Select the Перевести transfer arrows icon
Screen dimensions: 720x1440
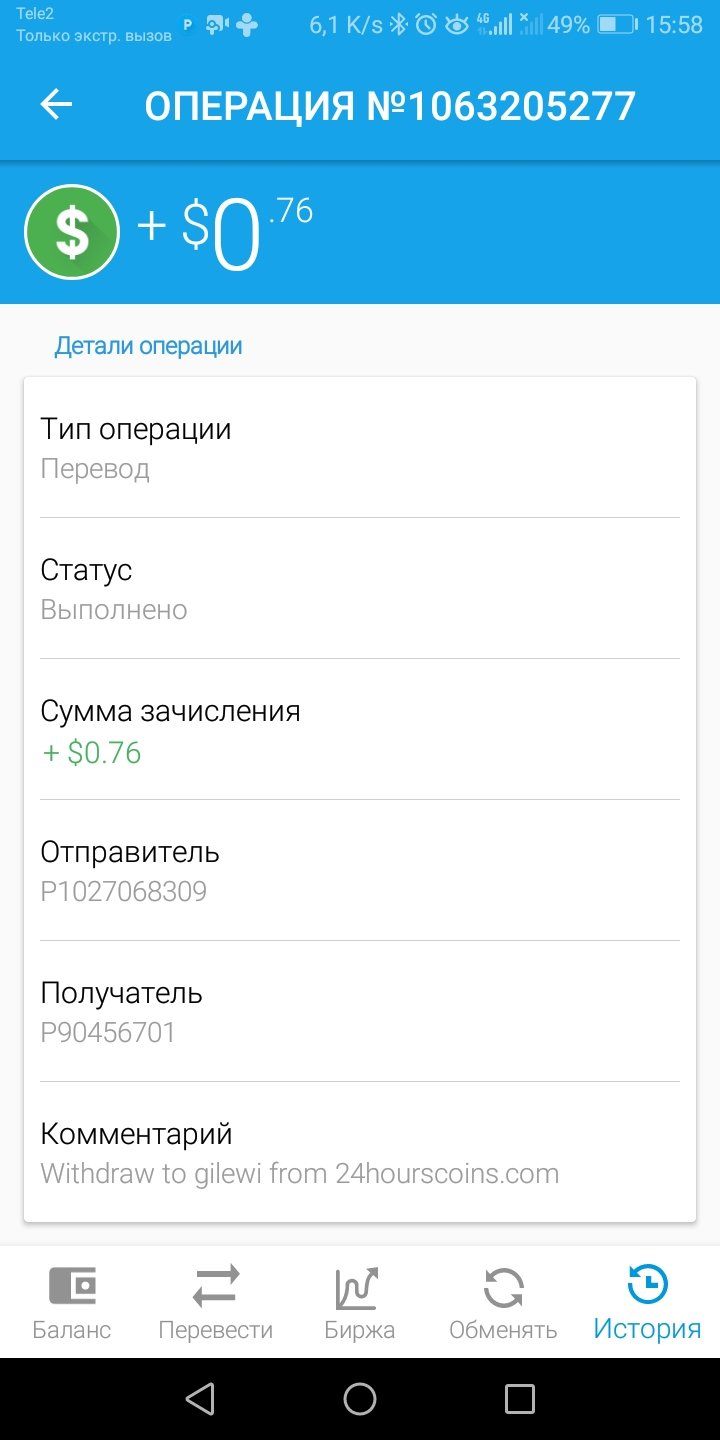216,1286
